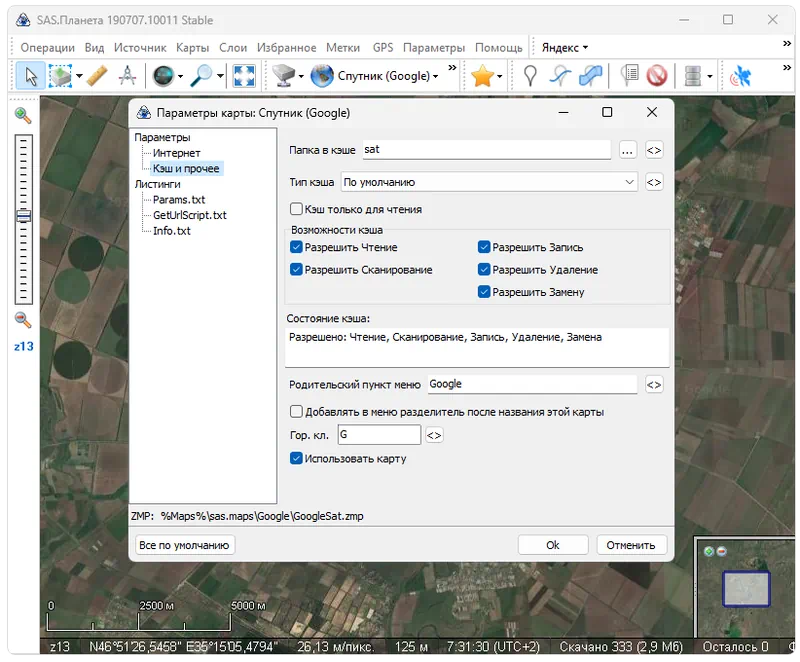Viewport: 800px width, 662px height.
Task: Confirm with the Ok button
Action: (553, 545)
